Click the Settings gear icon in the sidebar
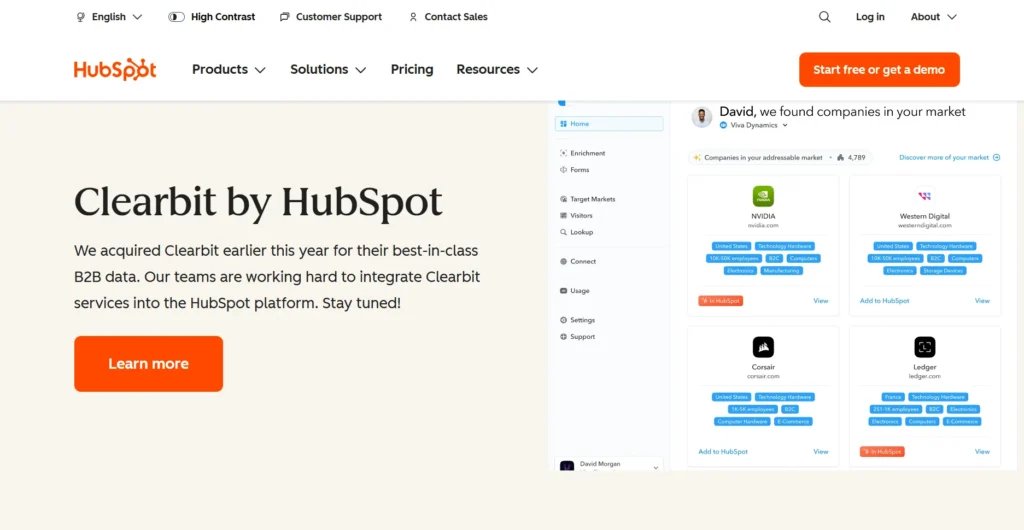The height and width of the screenshot is (530, 1024). pyautogui.click(x=564, y=320)
